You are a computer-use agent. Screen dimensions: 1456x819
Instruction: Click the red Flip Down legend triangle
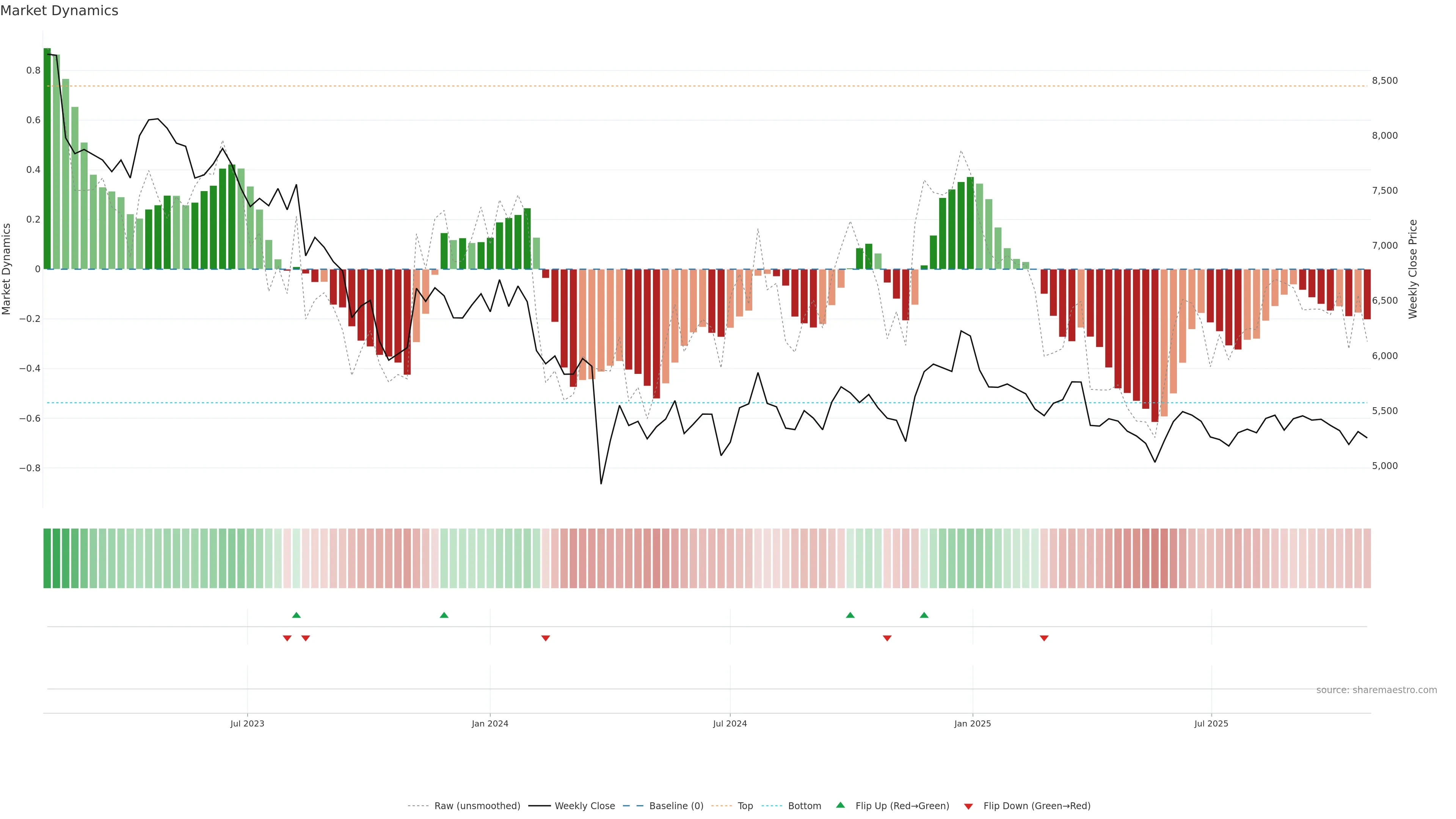pos(968,806)
